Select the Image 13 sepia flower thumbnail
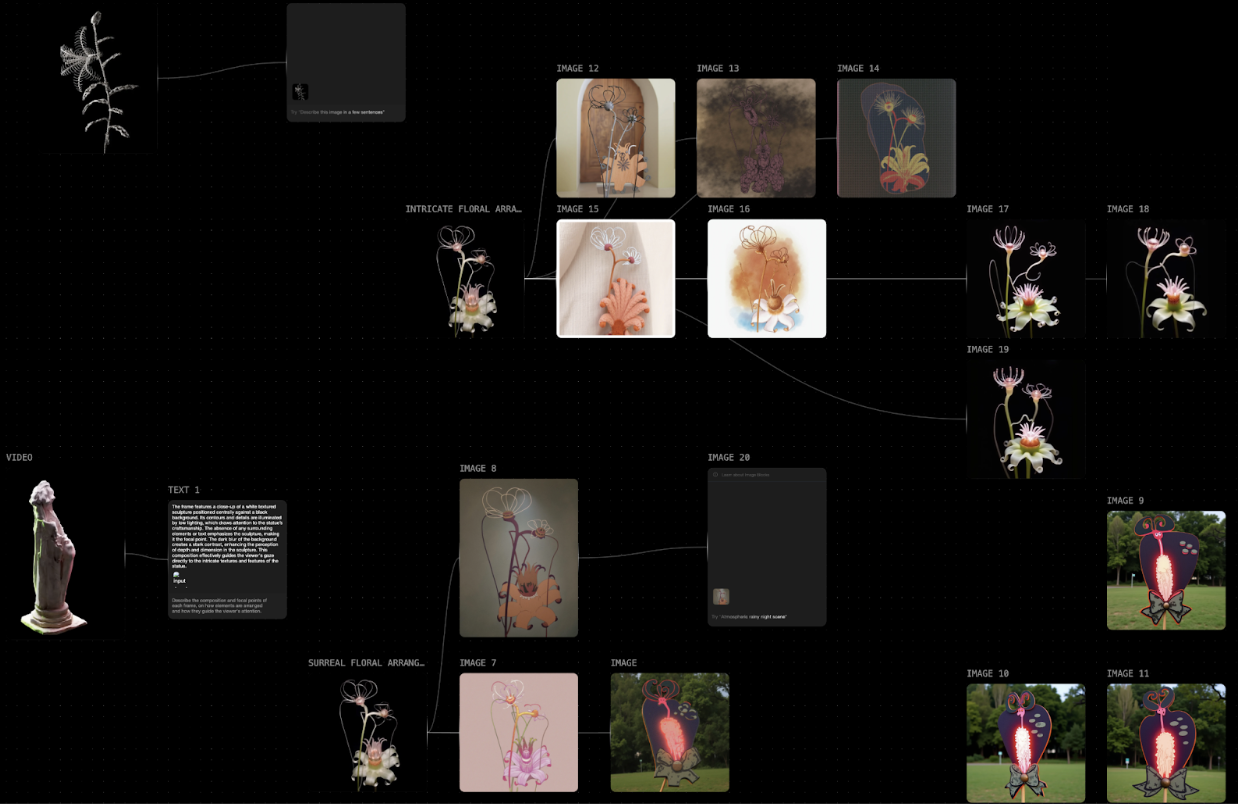This screenshot has height=804, width=1238. (755, 138)
